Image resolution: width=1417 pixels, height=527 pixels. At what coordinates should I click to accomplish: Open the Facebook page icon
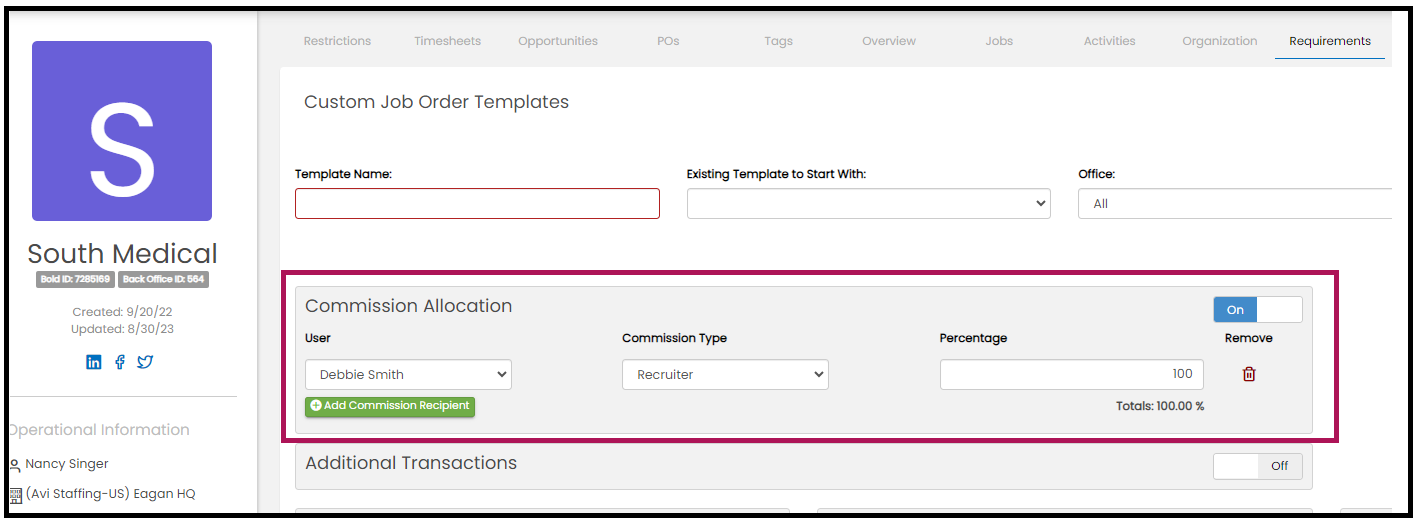[x=120, y=362]
